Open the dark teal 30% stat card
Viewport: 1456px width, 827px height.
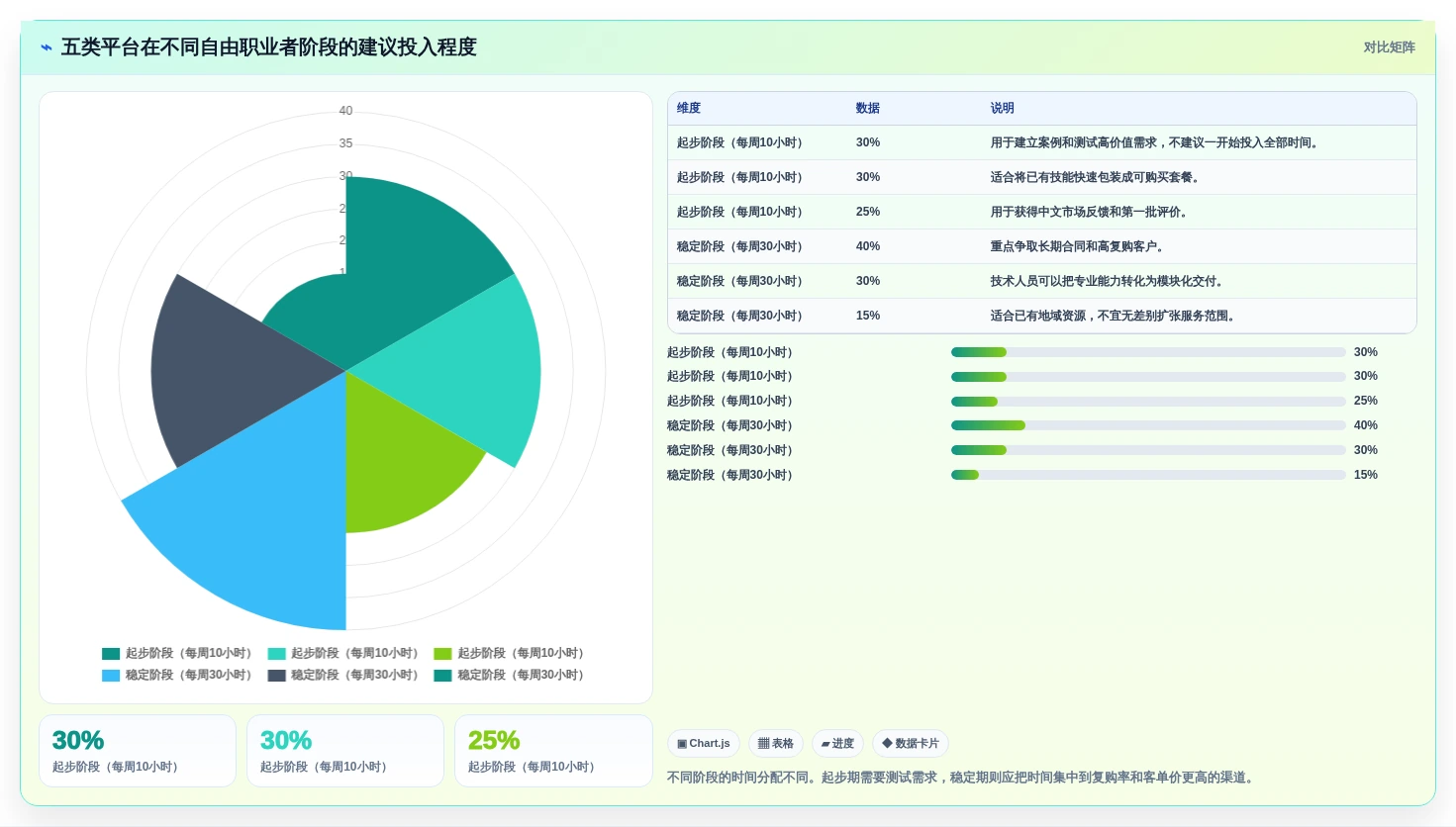138,751
